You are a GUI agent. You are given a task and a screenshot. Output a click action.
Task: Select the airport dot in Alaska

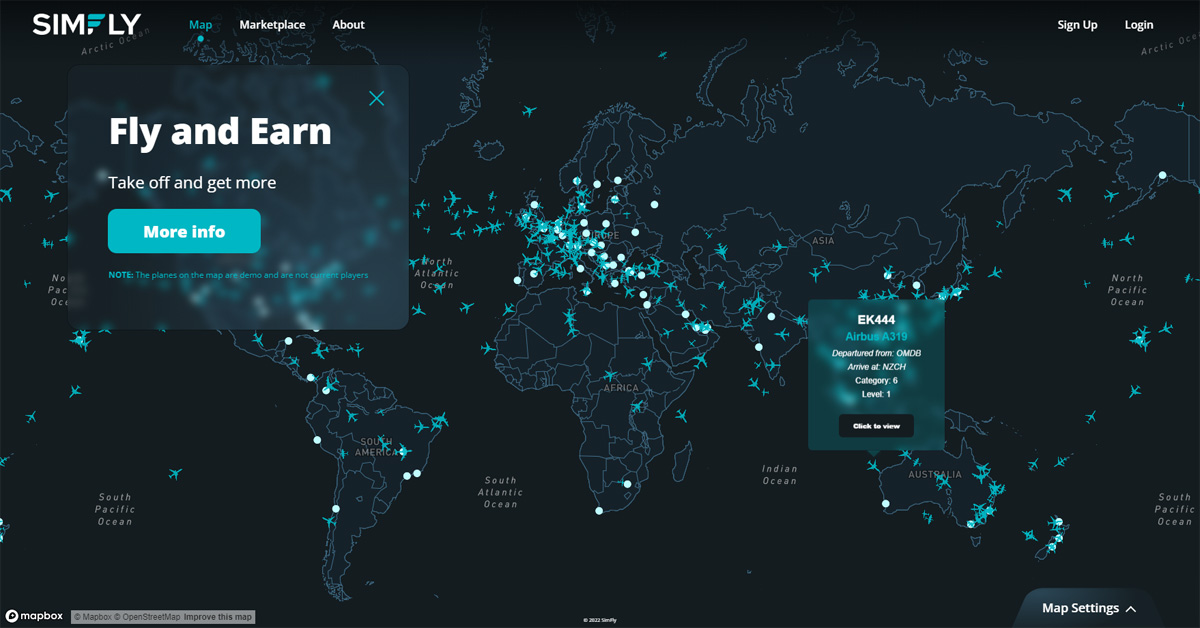(1162, 176)
